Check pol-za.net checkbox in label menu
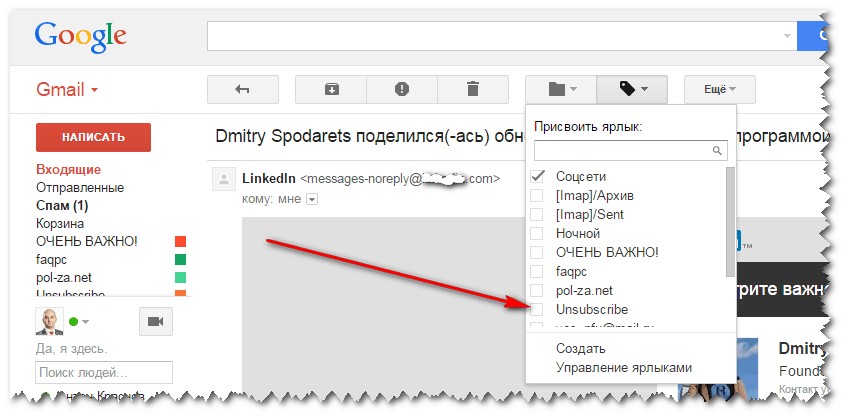This screenshot has width=848, height=419. [536, 290]
